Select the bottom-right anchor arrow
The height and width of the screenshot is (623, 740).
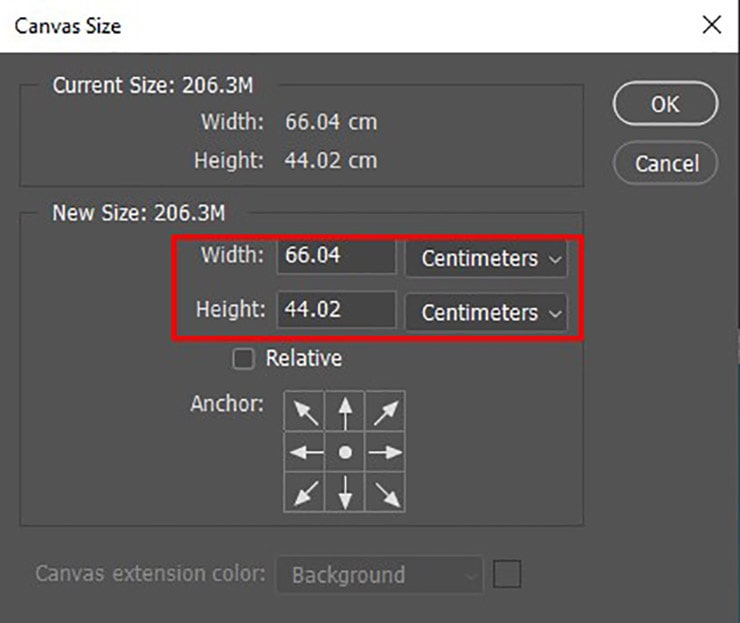pyautogui.click(x=386, y=492)
